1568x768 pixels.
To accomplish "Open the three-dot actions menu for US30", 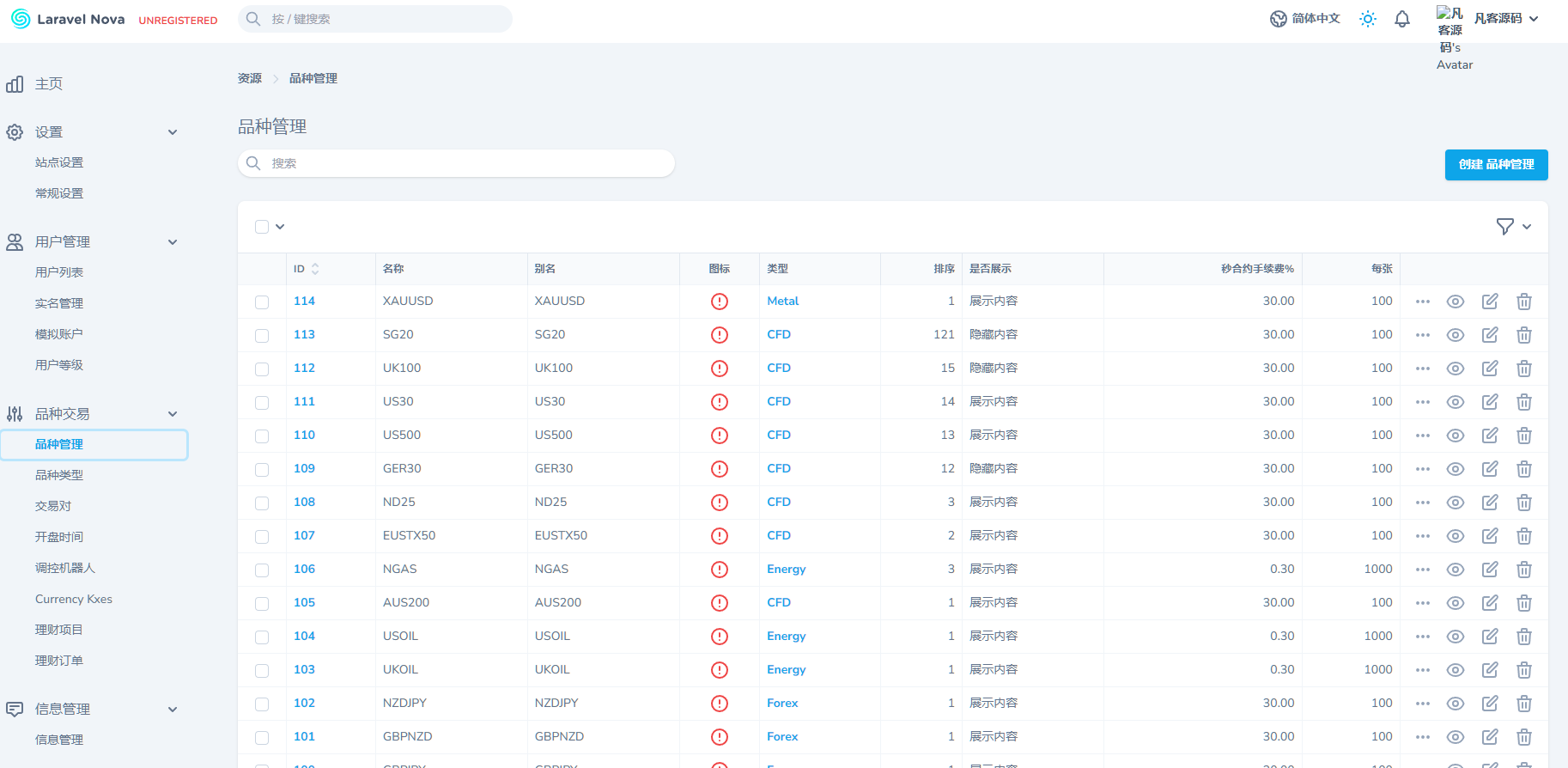I will 1422,402.
